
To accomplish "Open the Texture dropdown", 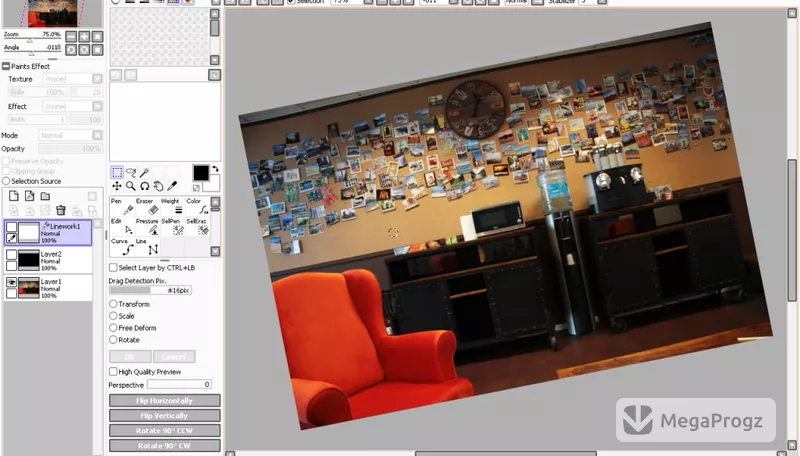I will tap(97, 79).
